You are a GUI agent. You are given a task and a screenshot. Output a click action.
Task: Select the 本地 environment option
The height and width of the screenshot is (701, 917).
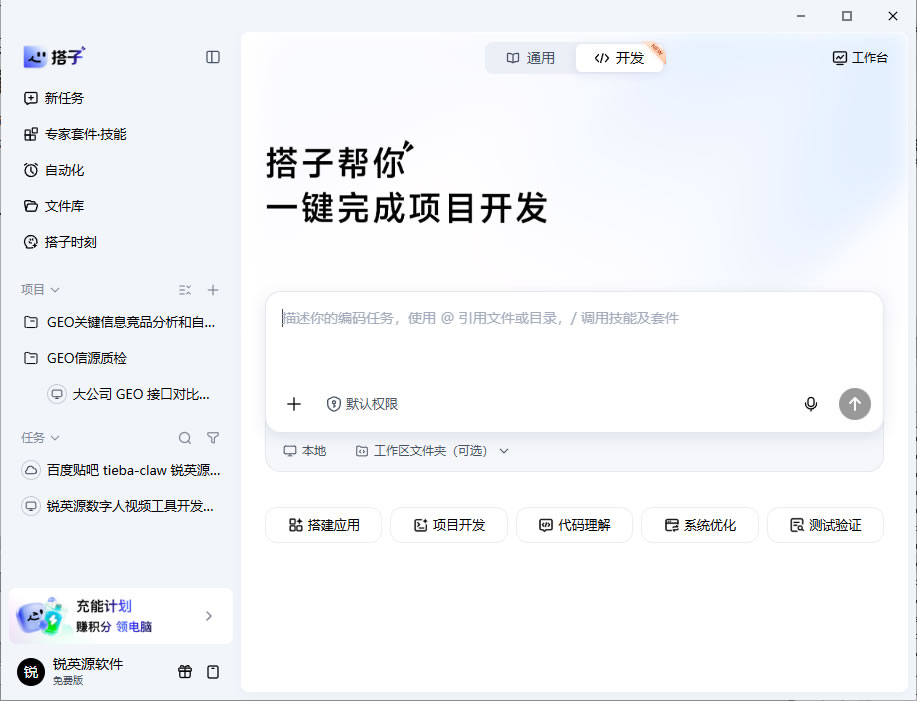pos(305,451)
